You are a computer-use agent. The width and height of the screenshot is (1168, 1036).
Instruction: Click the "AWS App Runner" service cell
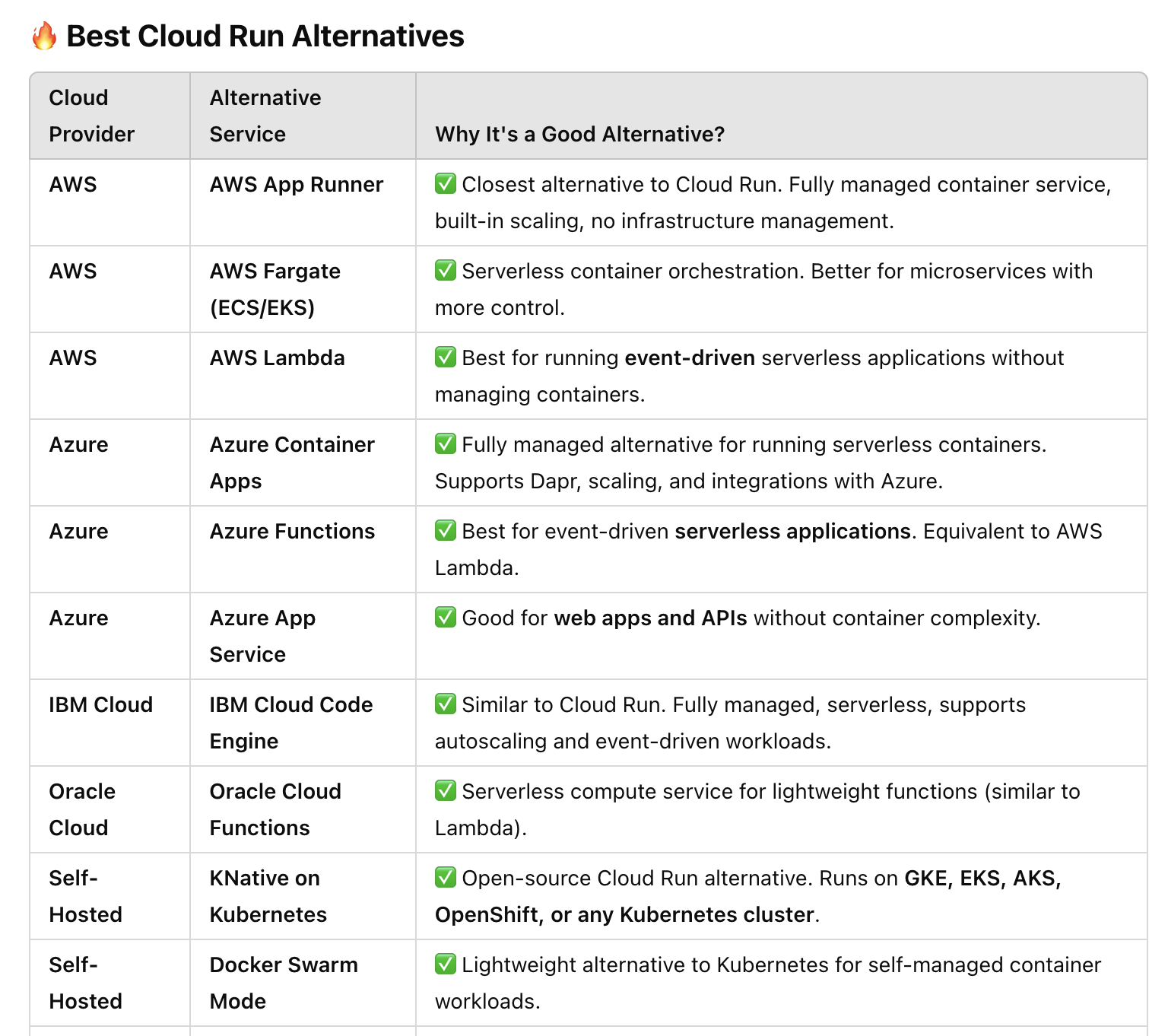tap(296, 184)
